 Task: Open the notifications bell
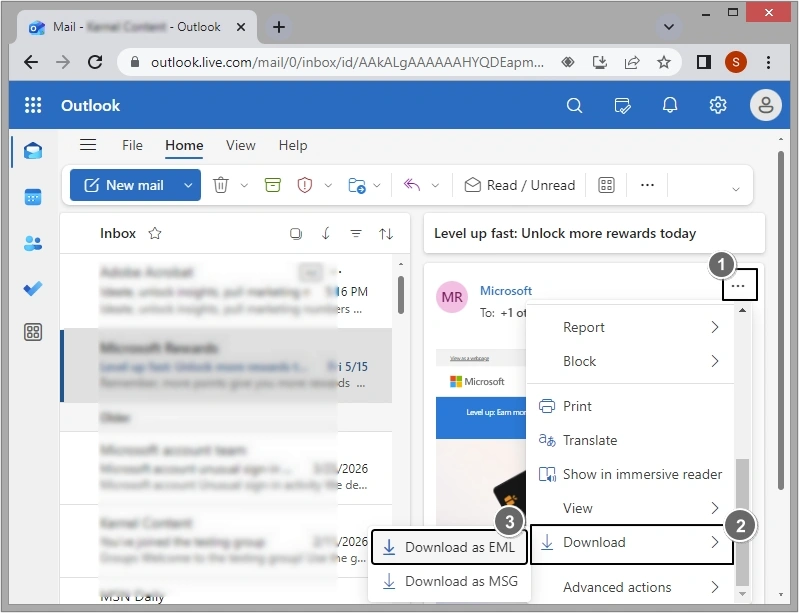pos(670,105)
